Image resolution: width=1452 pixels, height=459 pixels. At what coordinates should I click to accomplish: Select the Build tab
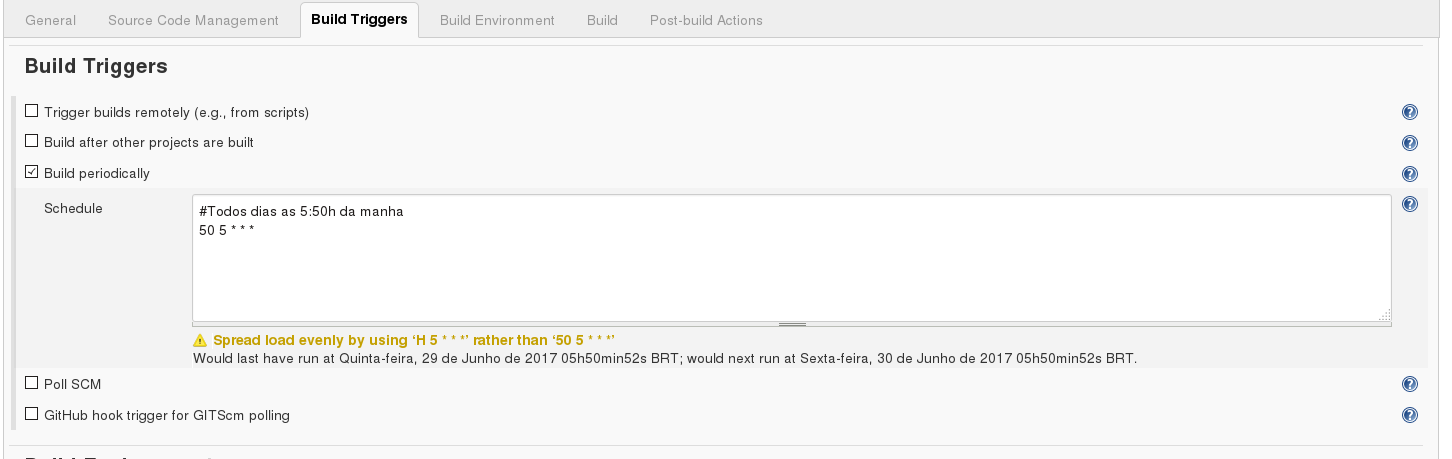[x=602, y=20]
